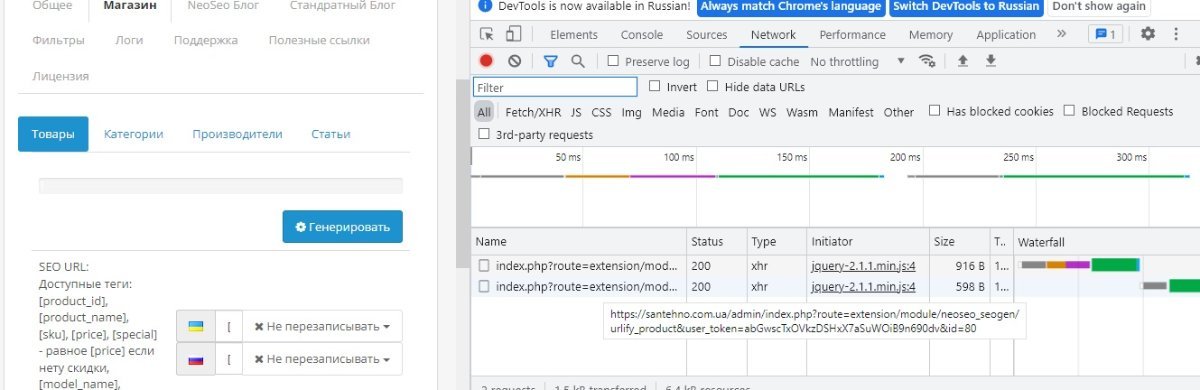Image resolution: width=1200 pixels, height=390 pixels.
Task: Switch to the Console panel
Action: coord(642,34)
